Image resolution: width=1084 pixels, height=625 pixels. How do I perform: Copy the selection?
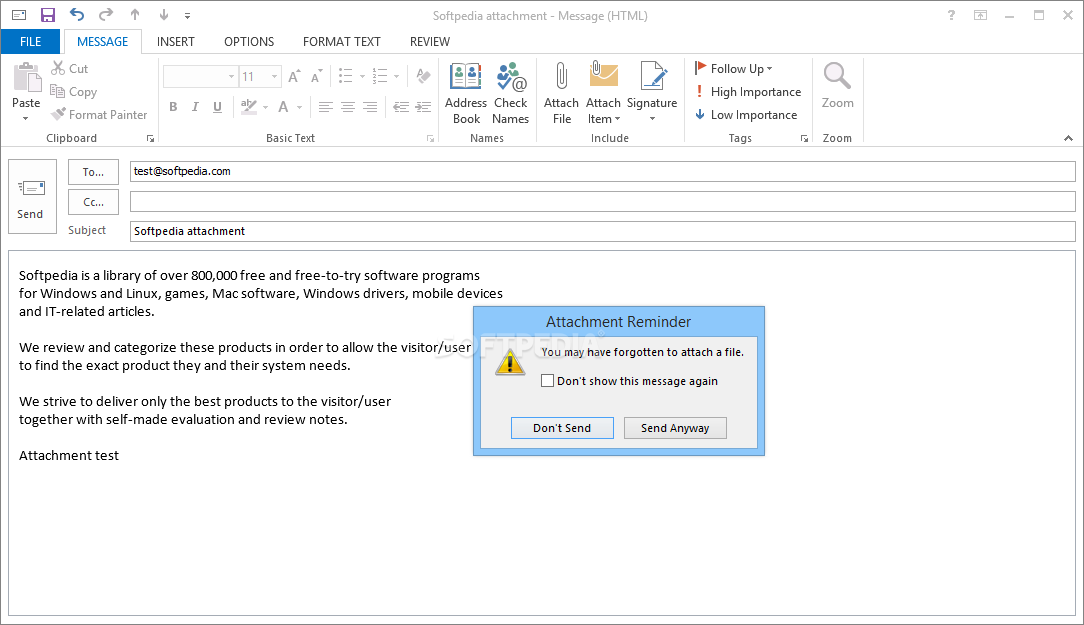[73, 91]
